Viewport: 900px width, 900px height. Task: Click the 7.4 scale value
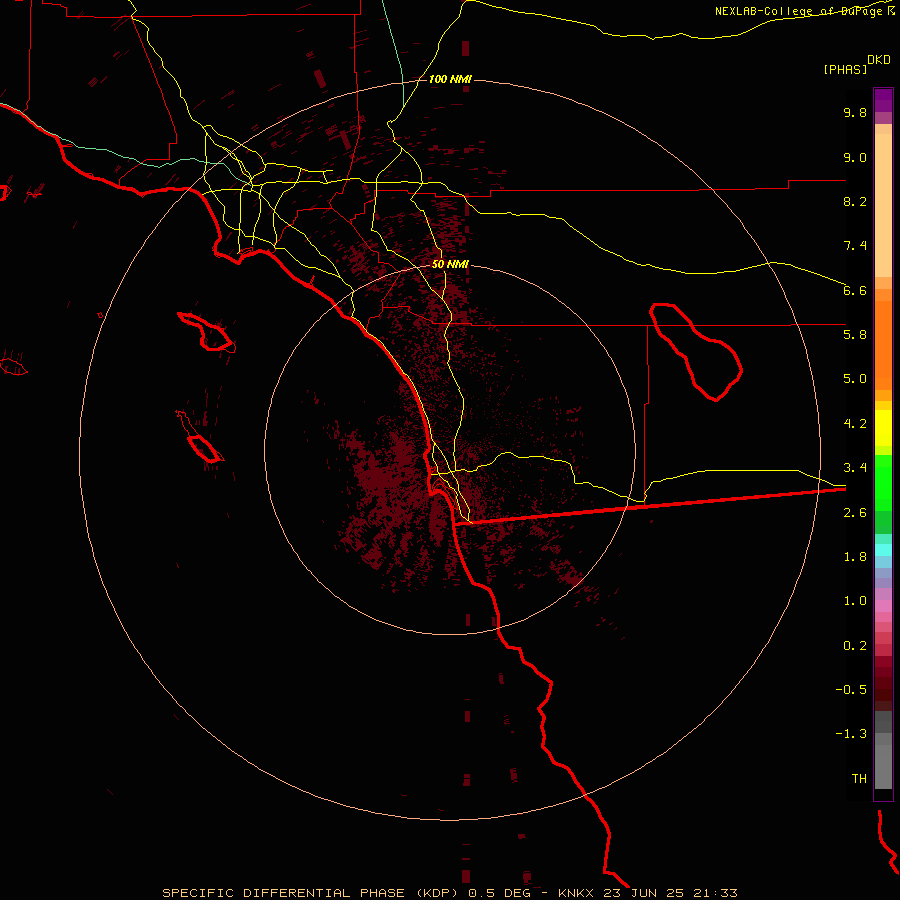click(x=855, y=246)
